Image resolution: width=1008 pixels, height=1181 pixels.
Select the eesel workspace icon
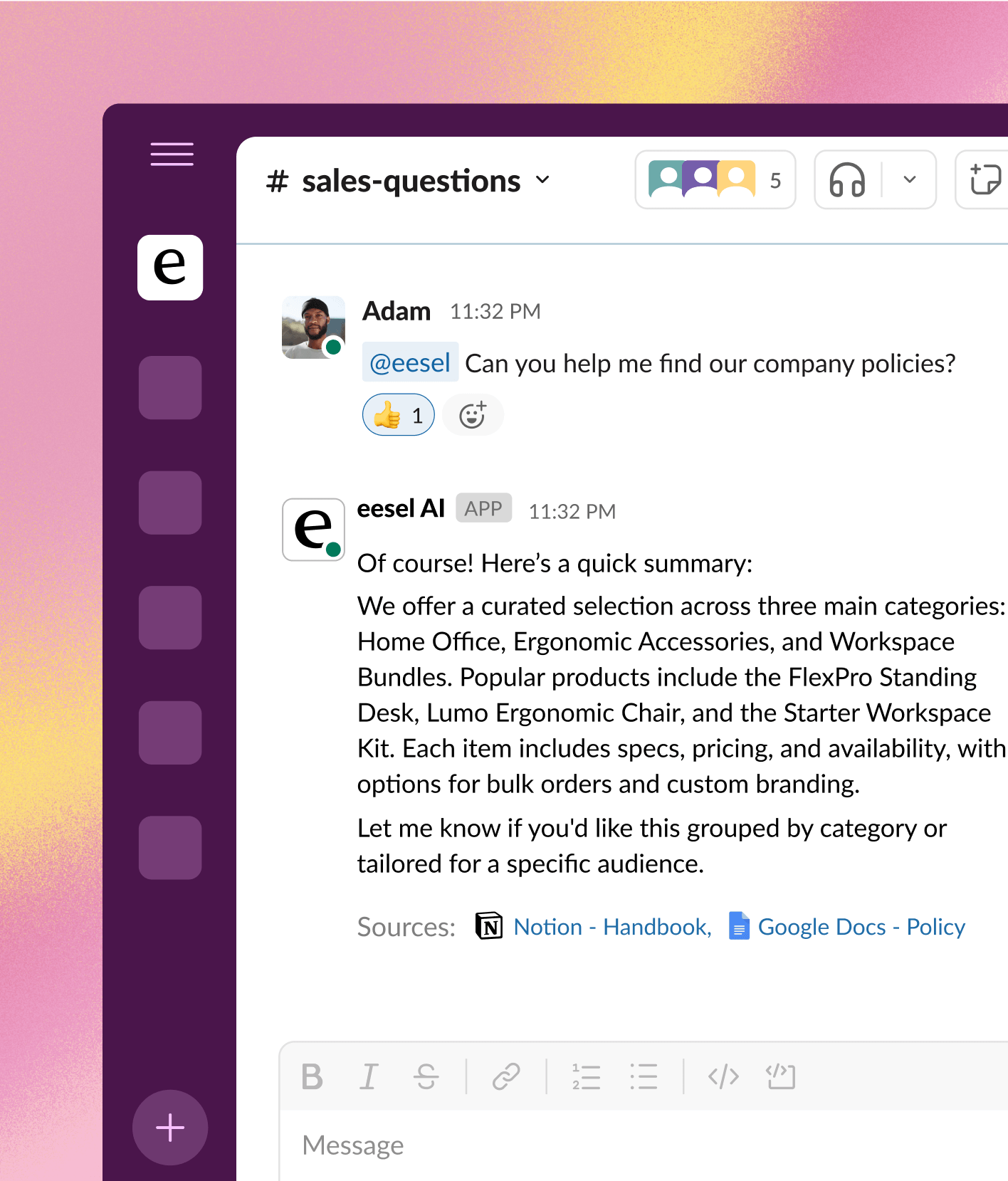tap(170, 268)
